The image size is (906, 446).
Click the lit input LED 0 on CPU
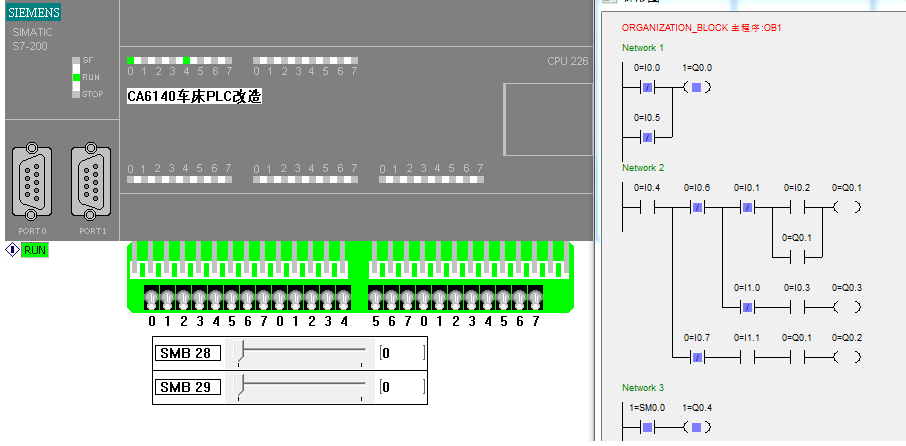pyautogui.click(x=131, y=60)
